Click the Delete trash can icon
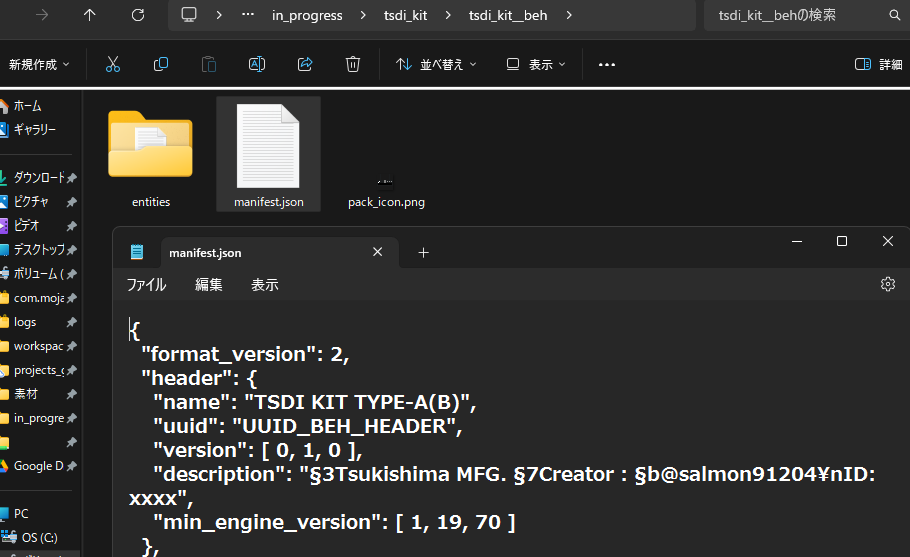 tap(353, 64)
